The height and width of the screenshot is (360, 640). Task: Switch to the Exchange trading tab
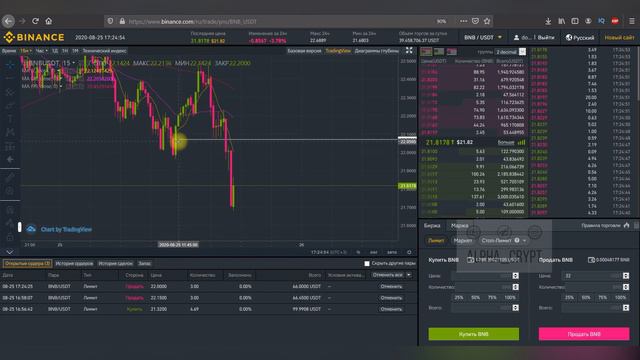432,226
